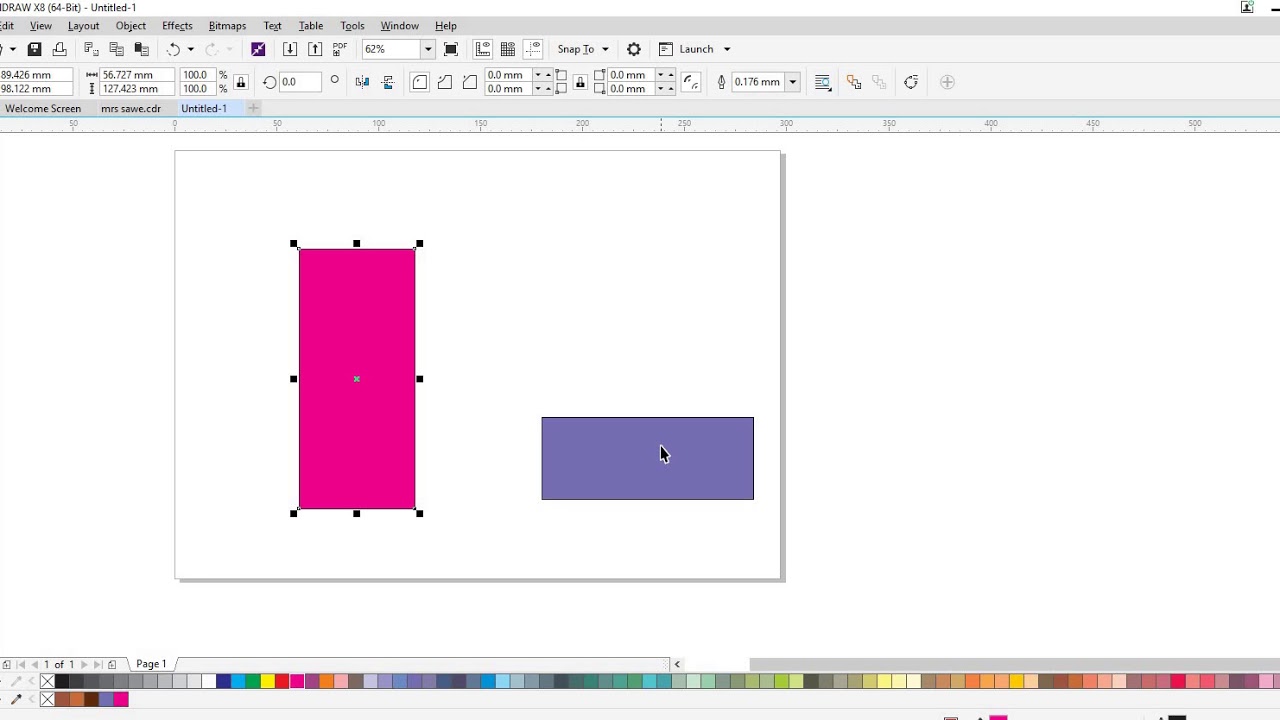Click the purple Search content icon
Image resolution: width=1280 pixels, height=720 pixels.
(x=258, y=49)
